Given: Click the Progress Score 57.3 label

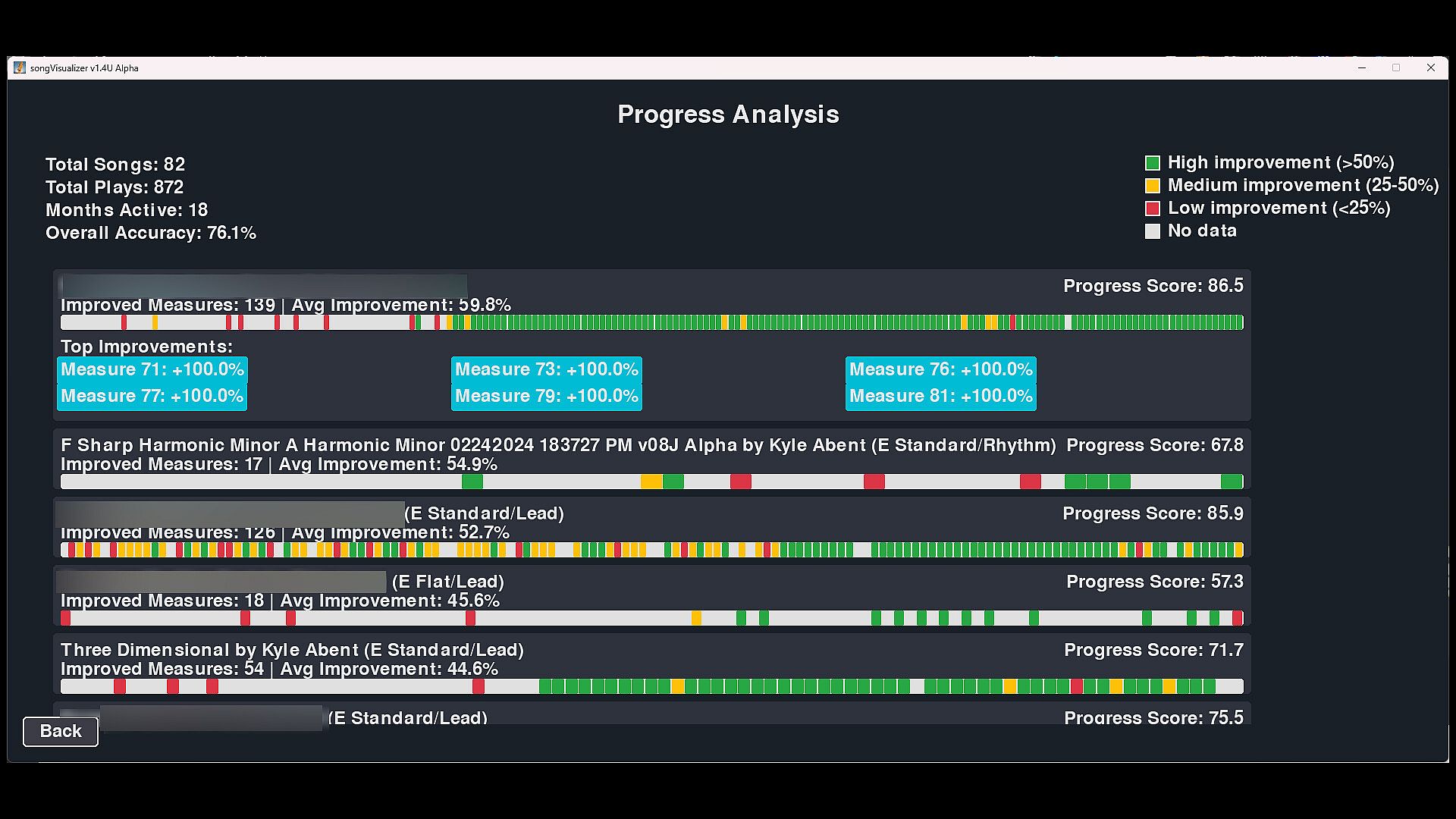Looking at the screenshot, I should [1154, 582].
